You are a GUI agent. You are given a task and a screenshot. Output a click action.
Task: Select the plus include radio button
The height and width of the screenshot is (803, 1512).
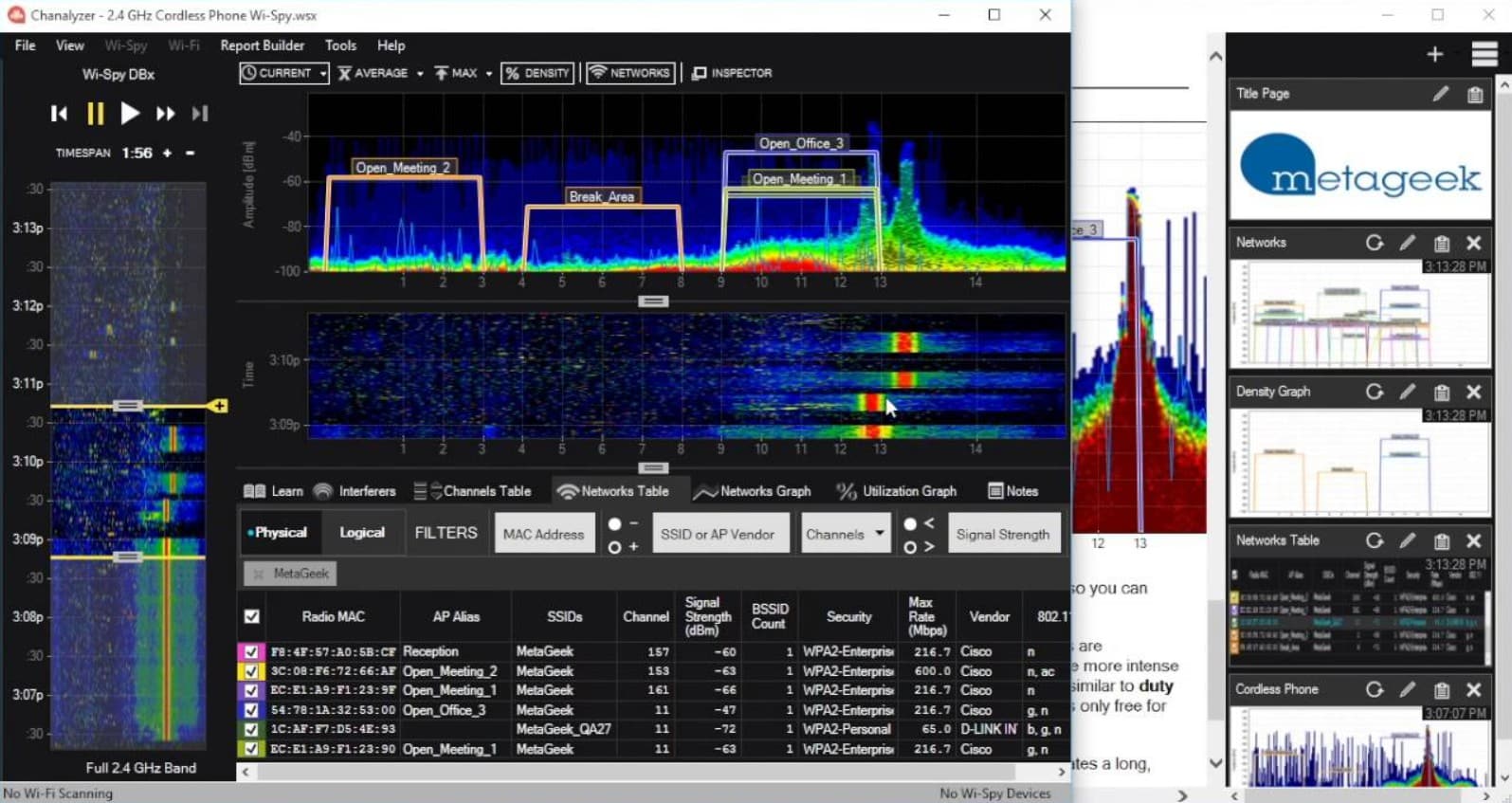(x=614, y=547)
